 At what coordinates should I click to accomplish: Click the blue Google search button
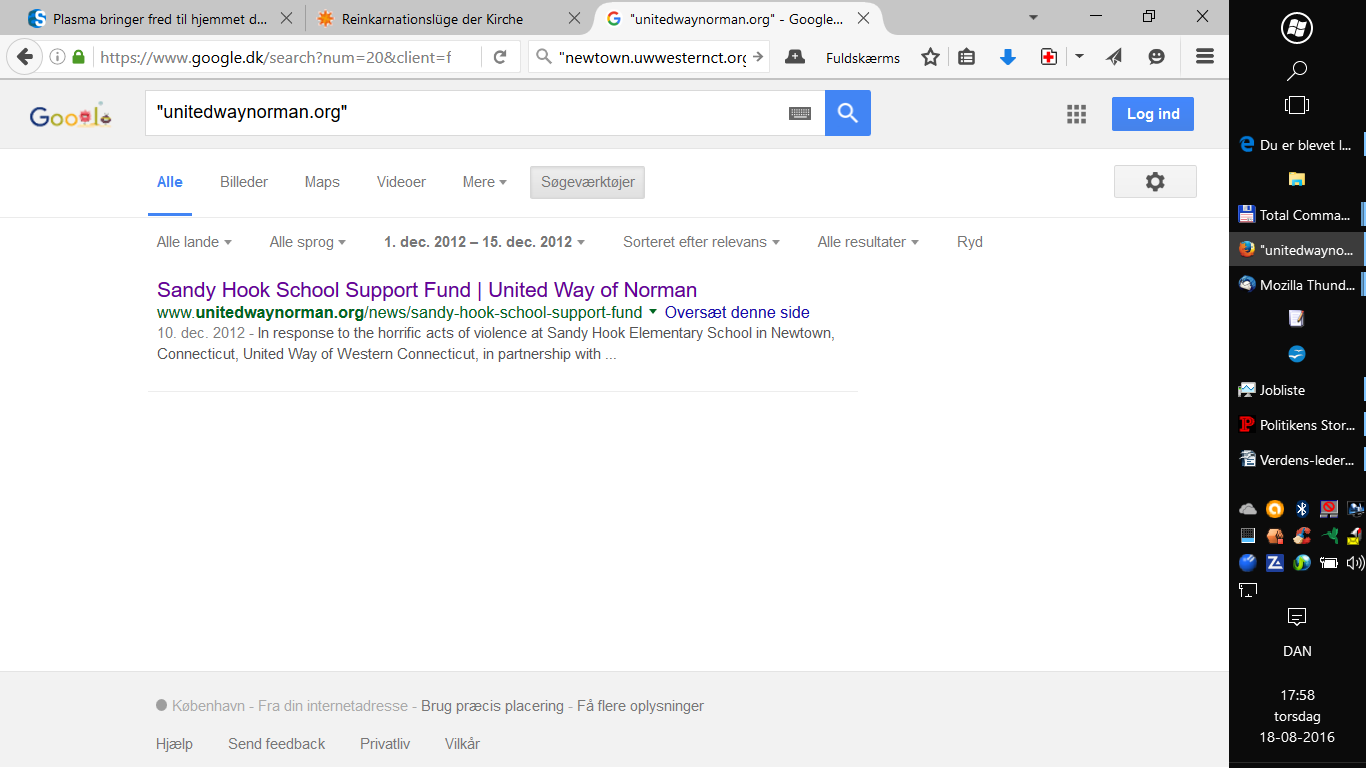pos(848,113)
